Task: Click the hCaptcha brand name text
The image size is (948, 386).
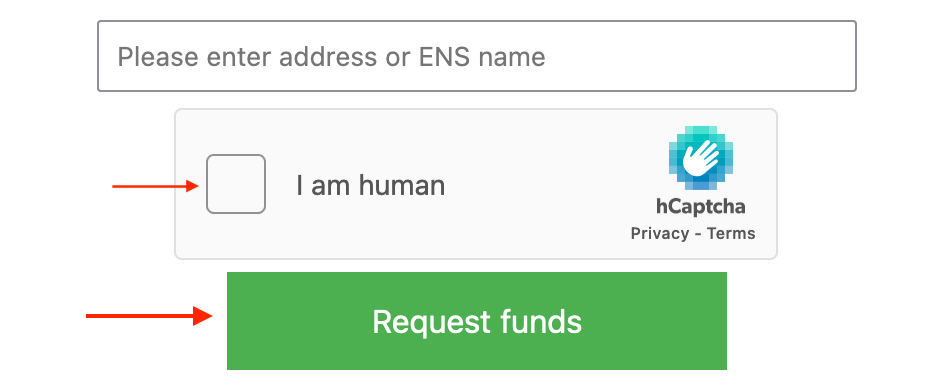Action: click(700, 207)
